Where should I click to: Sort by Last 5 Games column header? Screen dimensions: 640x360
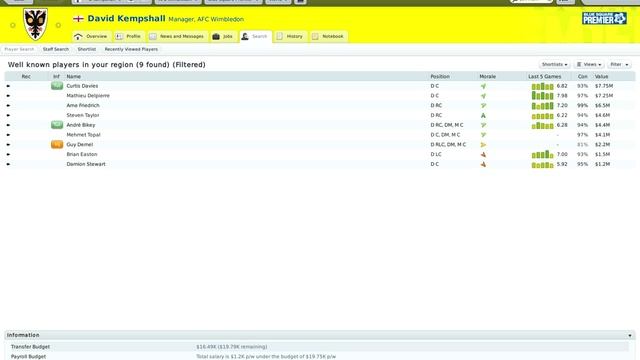(x=544, y=77)
